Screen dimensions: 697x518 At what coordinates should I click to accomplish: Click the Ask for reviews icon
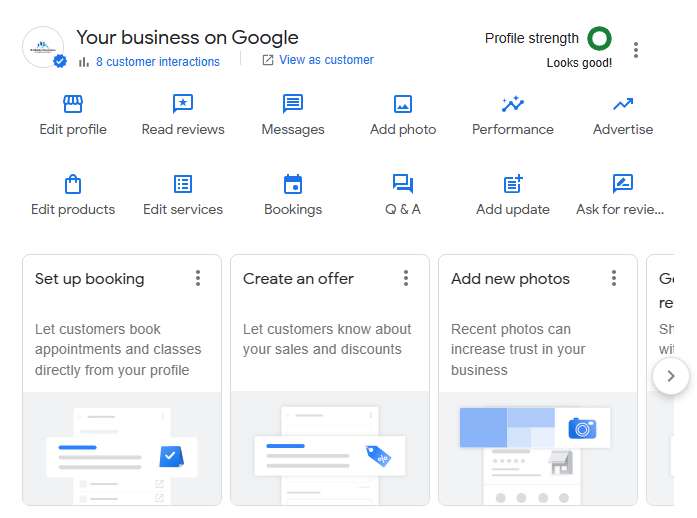pos(623,184)
